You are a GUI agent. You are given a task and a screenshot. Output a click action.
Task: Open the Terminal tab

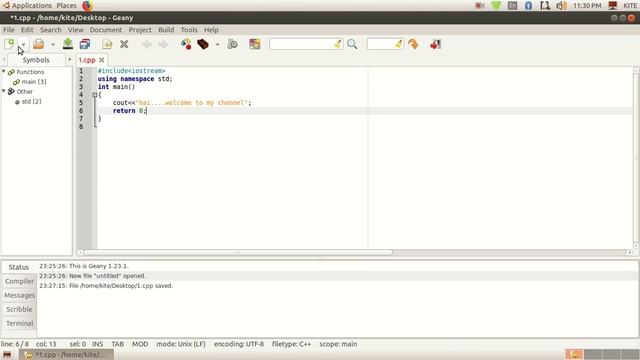point(19,323)
